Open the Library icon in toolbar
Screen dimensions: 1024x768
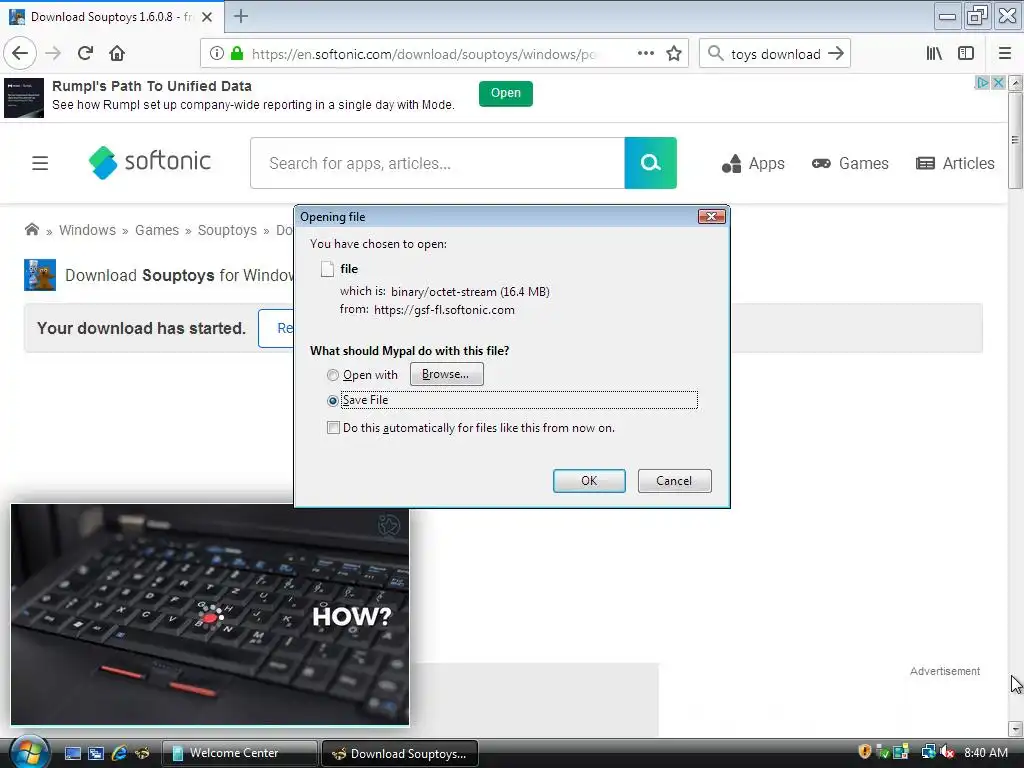[934, 54]
